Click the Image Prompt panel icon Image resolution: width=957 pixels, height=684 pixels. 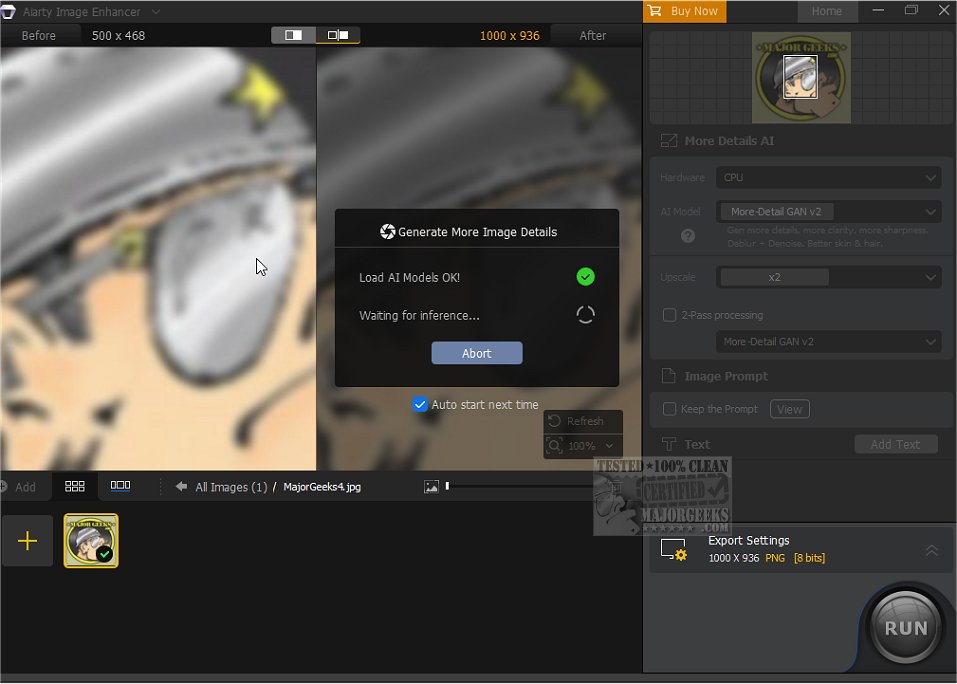(668, 376)
